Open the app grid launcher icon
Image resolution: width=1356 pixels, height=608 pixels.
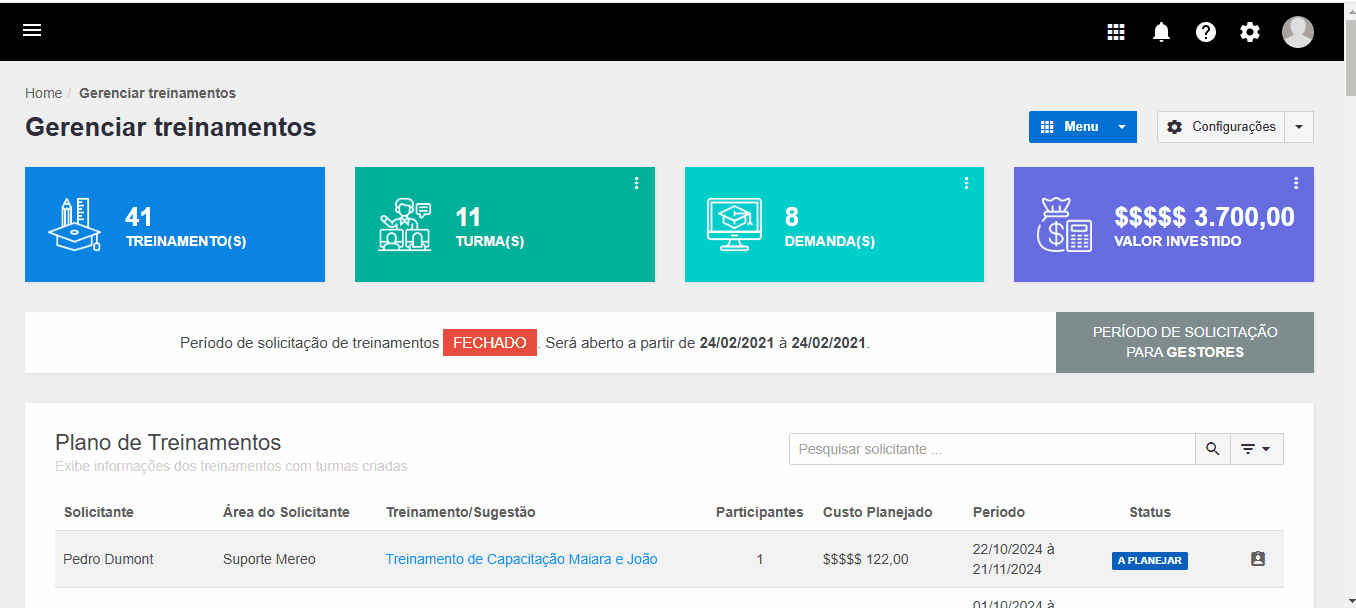(1116, 31)
